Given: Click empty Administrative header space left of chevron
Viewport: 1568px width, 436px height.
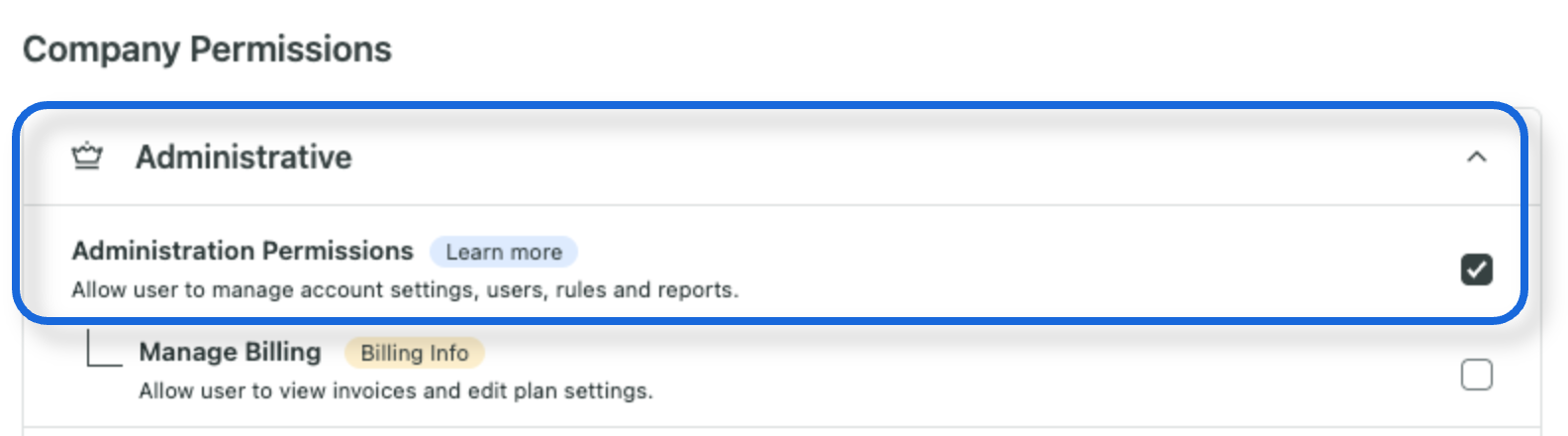Looking at the screenshot, I should (x=891, y=157).
